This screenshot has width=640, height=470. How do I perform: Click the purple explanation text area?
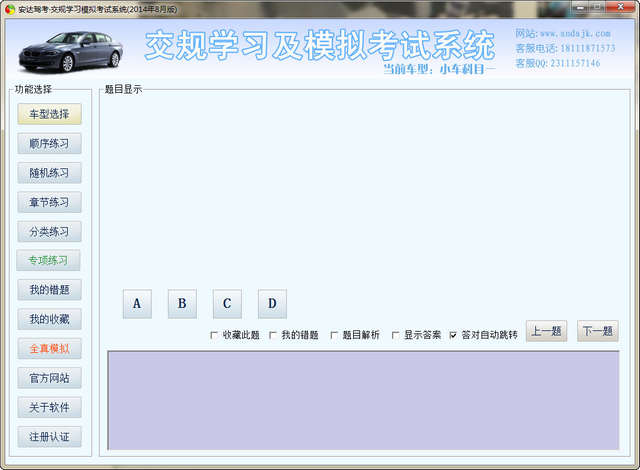click(x=363, y=400)
